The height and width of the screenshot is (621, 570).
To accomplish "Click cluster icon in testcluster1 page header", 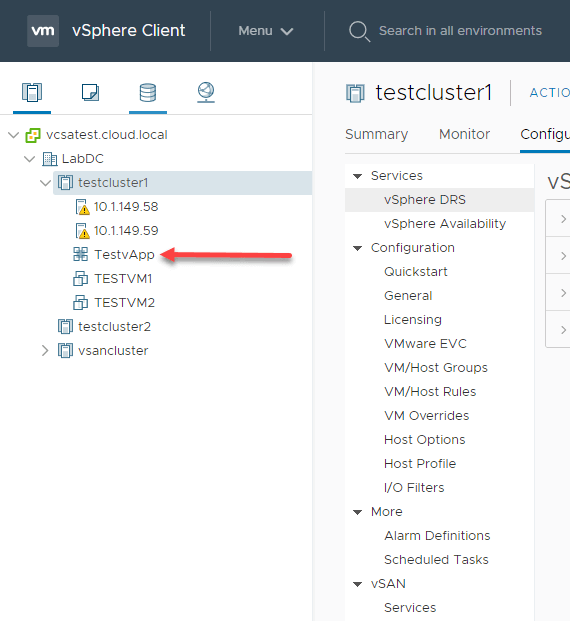I will point(355,93).
